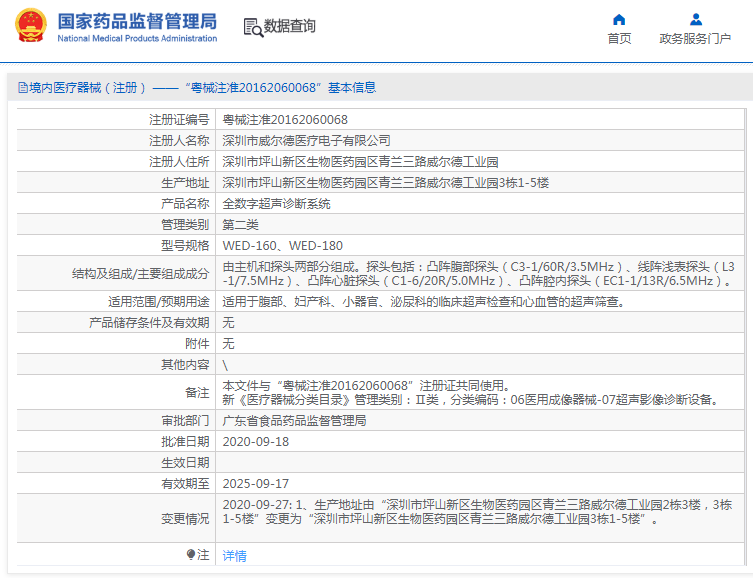Image resolution: width=753 pixels, height=578 pixels.
Task: Click the 变更情况 row label
Action: coord(185,518)
